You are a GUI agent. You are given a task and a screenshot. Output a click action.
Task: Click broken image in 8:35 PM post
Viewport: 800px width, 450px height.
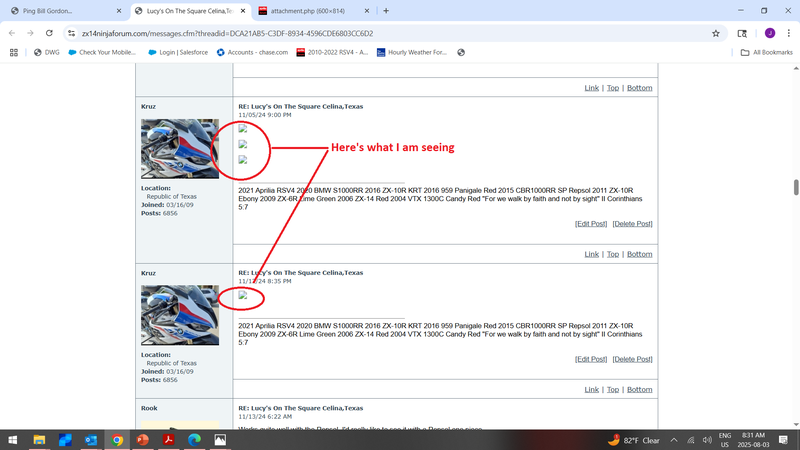point(243,295)
